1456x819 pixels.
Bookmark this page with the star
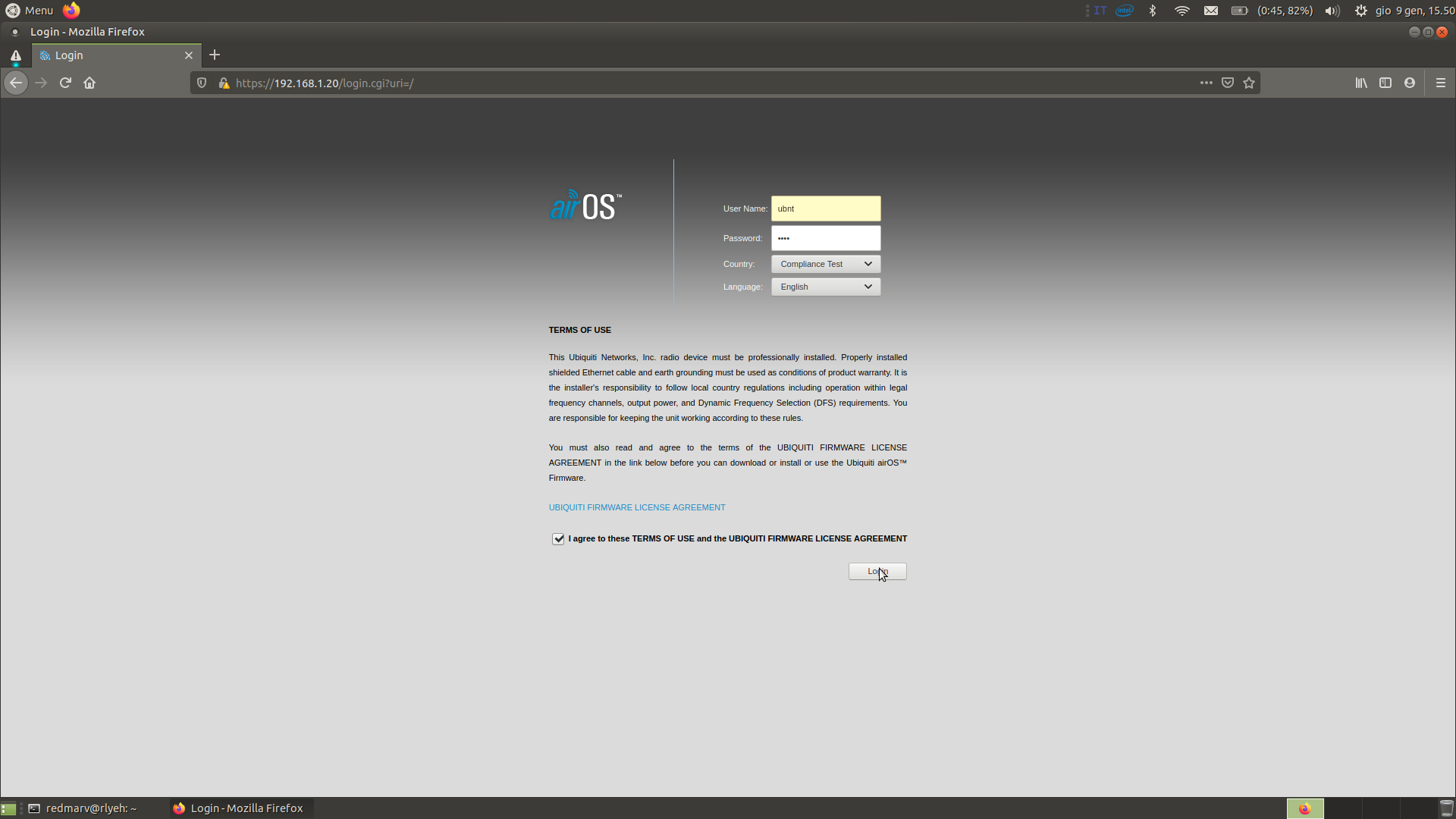coord(1249,83)
